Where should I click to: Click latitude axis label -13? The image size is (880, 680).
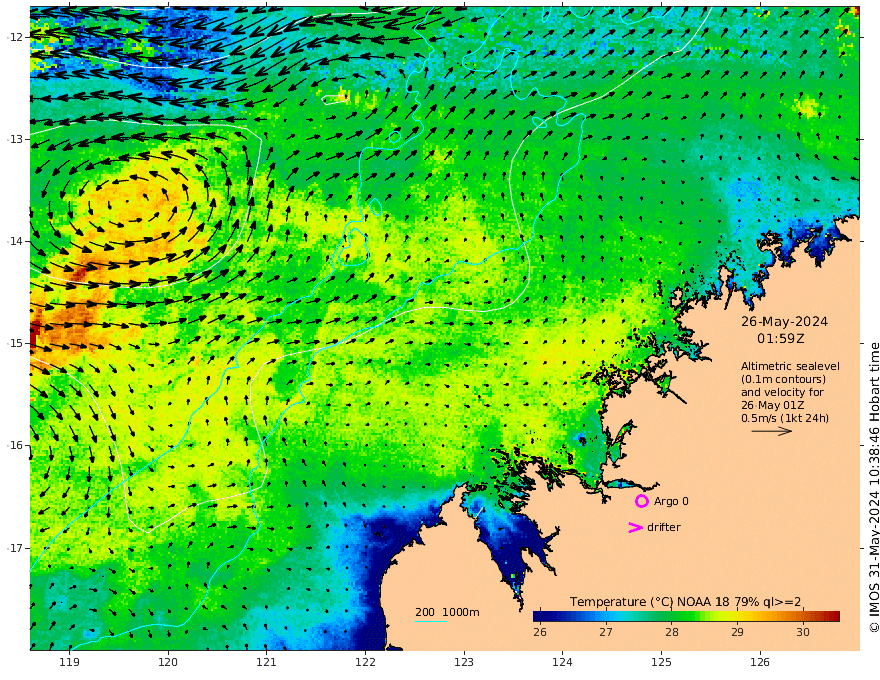pos(15,139)
